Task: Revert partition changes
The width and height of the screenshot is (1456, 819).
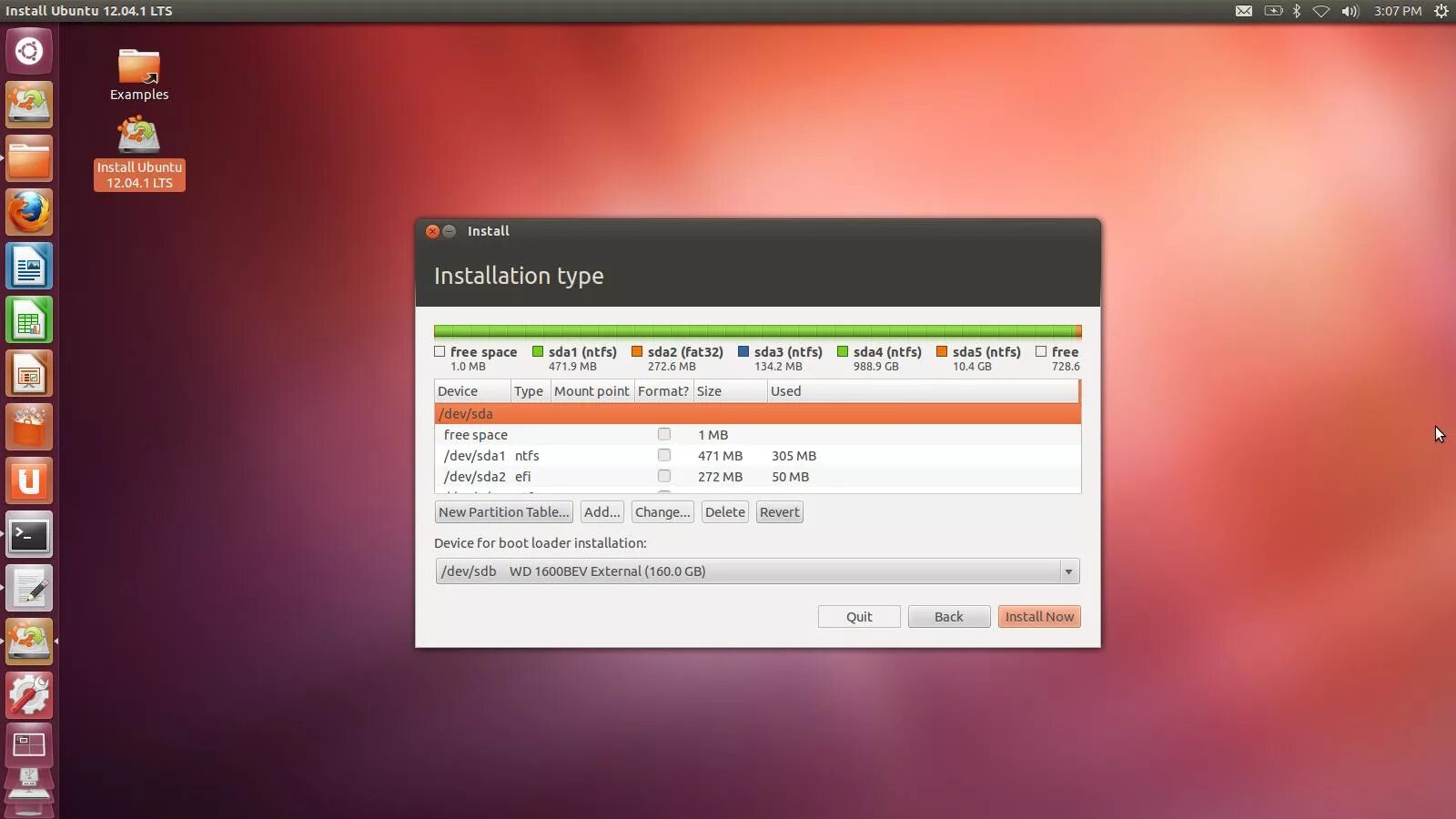Action: (x=780, y=512)
